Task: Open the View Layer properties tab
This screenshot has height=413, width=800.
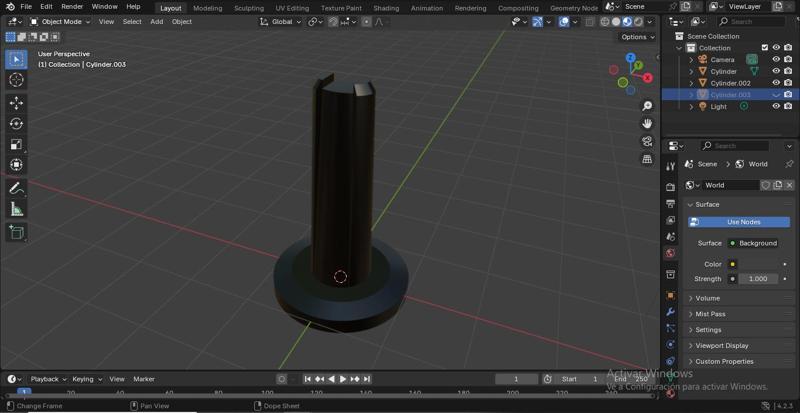Action: point(670,220)
